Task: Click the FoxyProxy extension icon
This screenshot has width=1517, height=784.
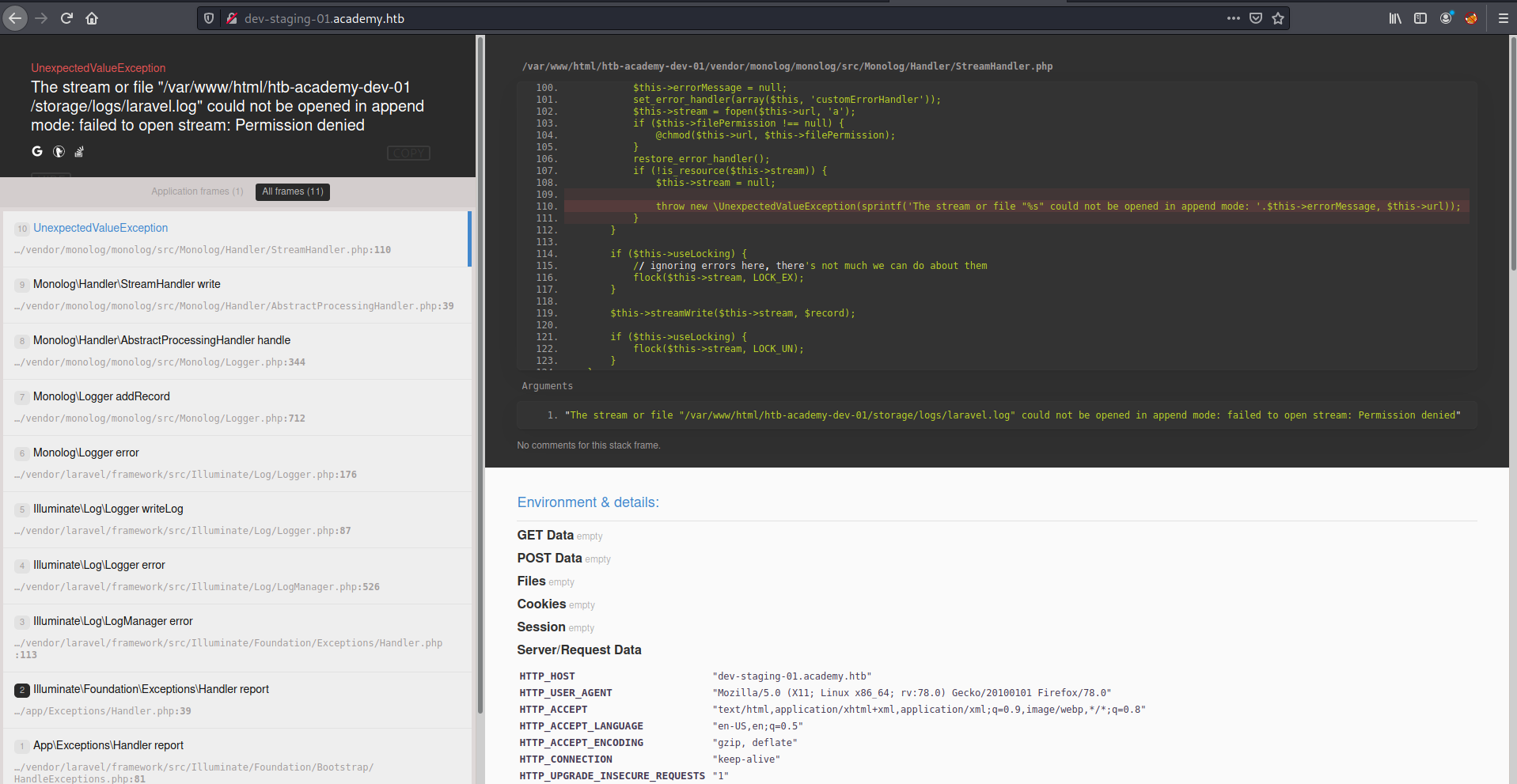Action: point(1470,18)
